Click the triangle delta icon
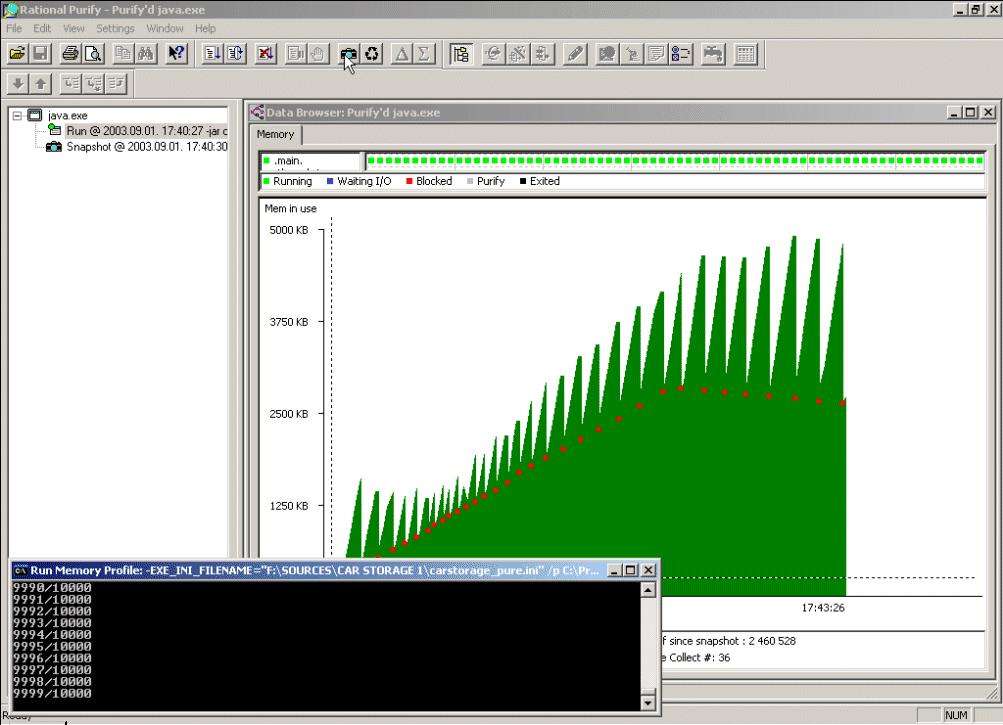Image resolution: width=1003 pixels, height=725 pixels. [x=401, y=54]
